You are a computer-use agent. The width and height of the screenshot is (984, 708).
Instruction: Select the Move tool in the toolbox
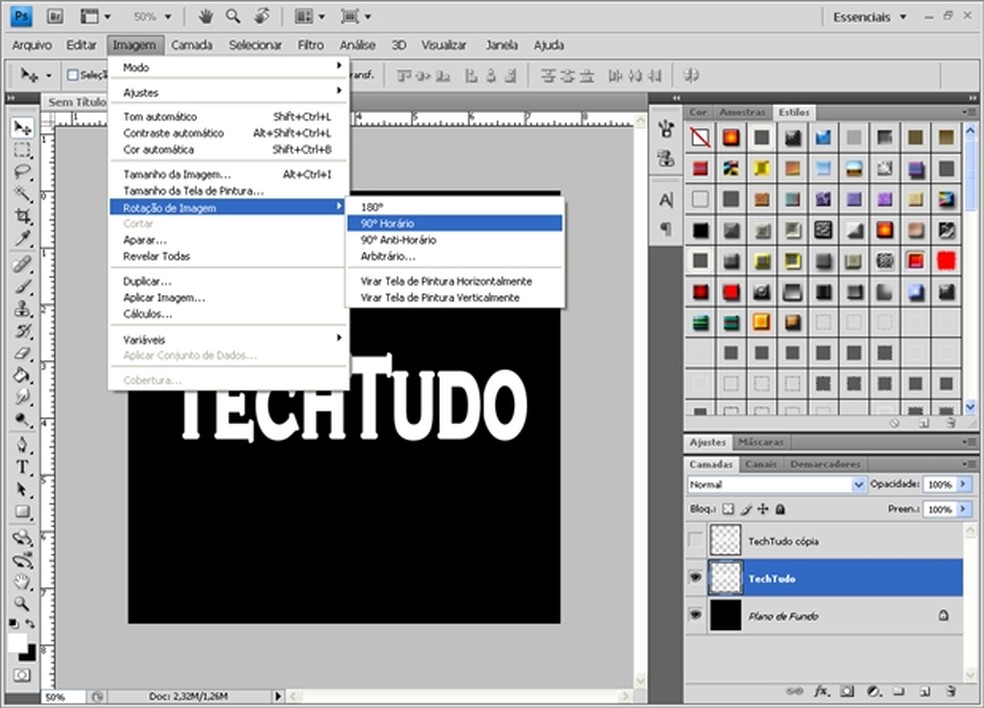coord(22,127)
